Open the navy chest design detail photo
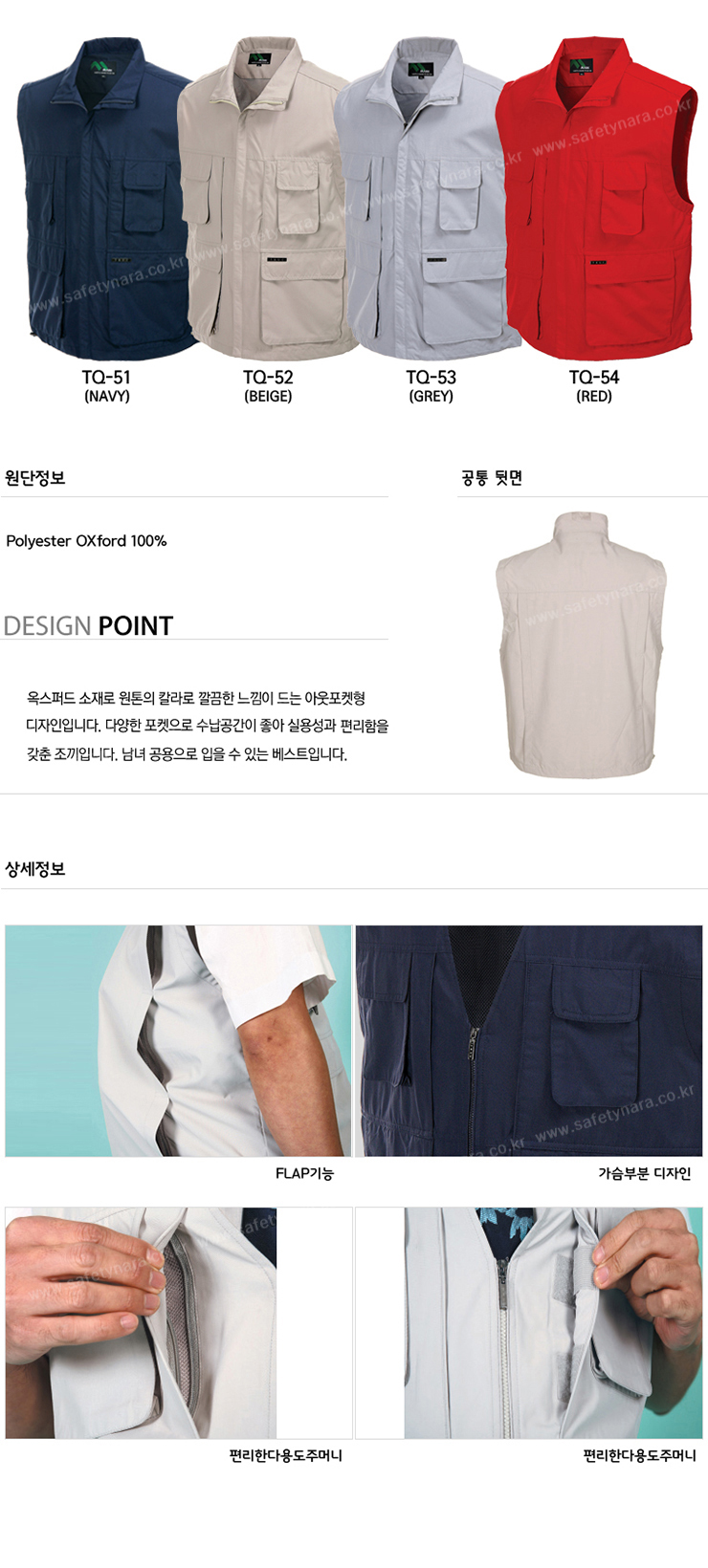The width and height of the screenshot is (708, 1568). [x=529, y=1040]
